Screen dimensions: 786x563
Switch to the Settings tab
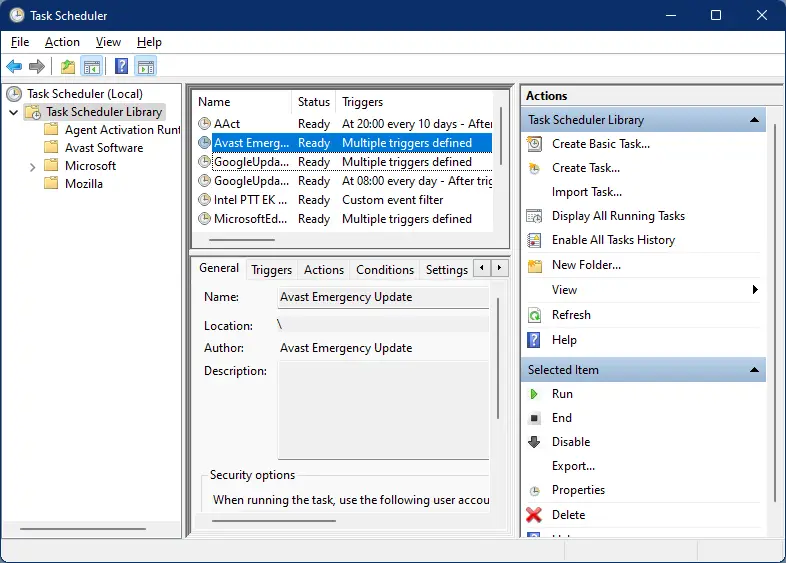pos(447,270)
